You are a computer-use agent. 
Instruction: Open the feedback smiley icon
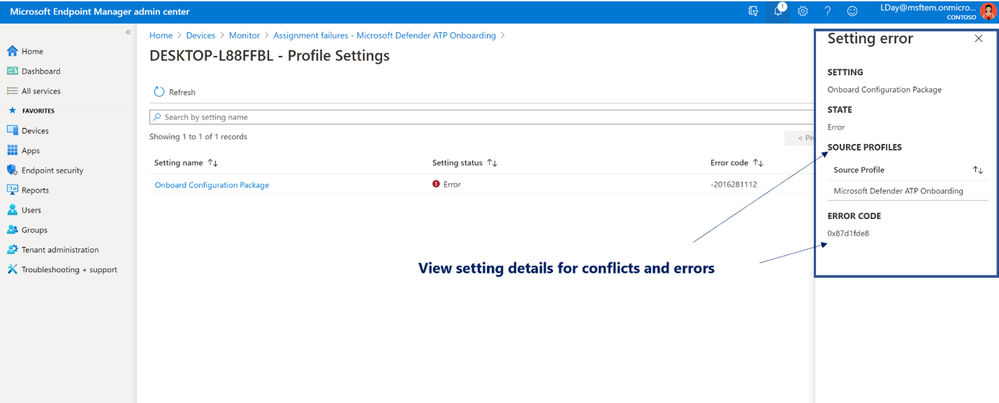pos(852,11)
